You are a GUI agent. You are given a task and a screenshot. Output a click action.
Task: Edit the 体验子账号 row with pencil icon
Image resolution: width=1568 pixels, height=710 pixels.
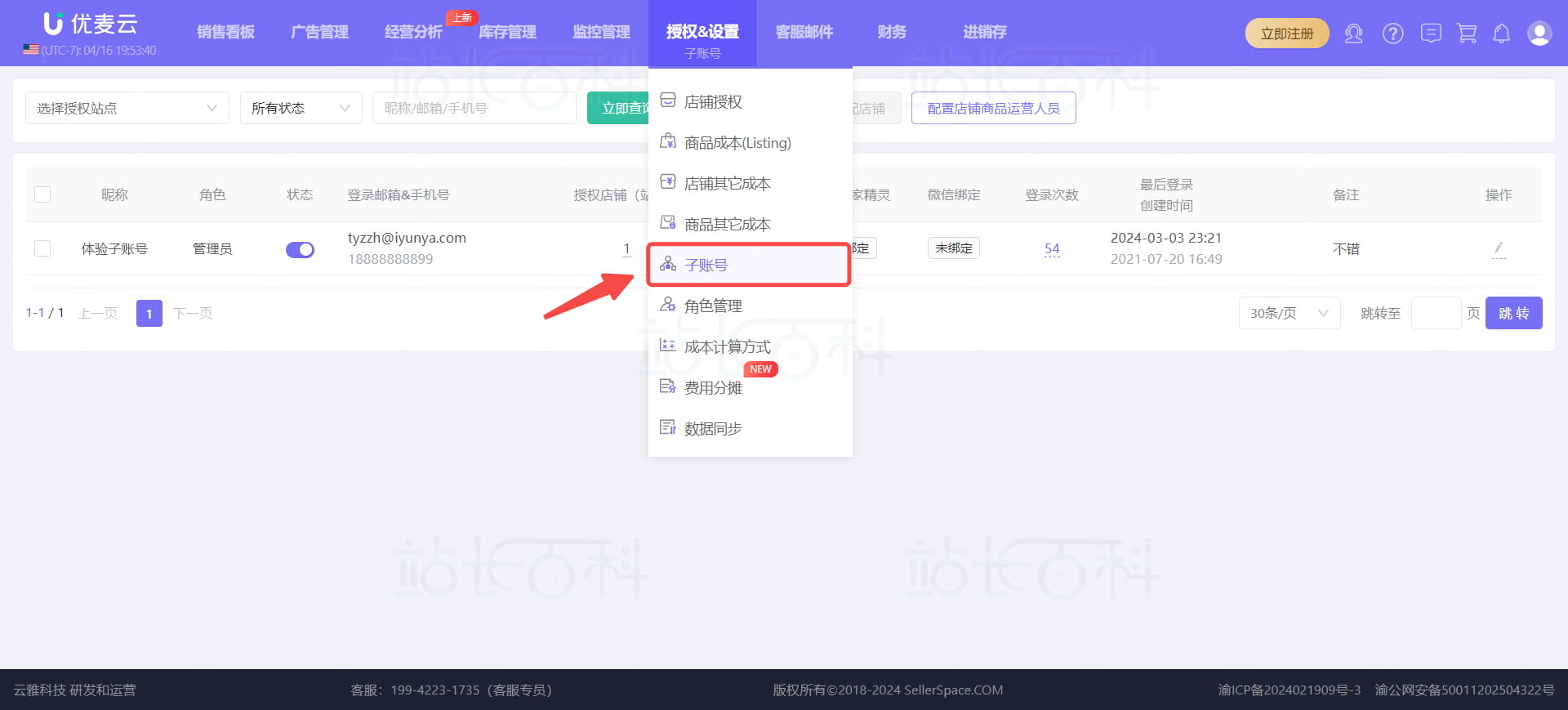(x=1499, y=248)
